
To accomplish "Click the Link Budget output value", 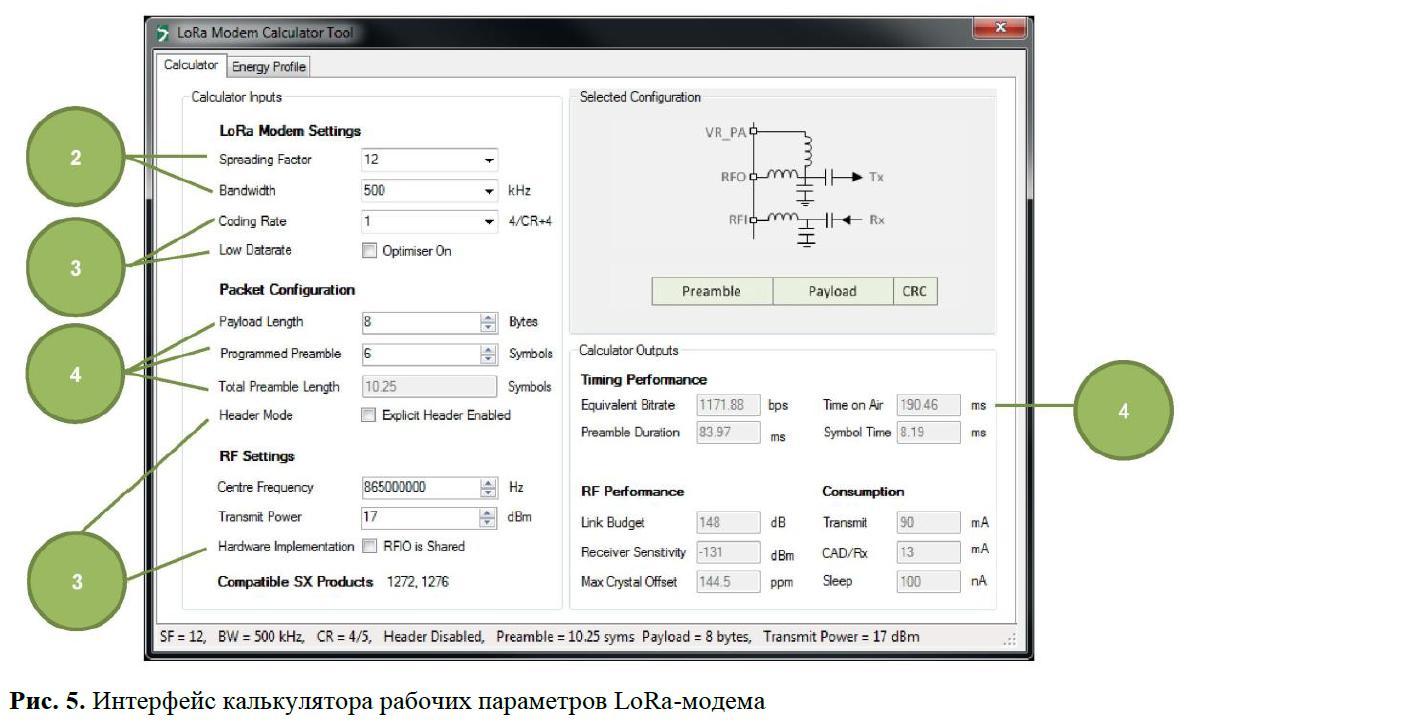I will [728, 523].
